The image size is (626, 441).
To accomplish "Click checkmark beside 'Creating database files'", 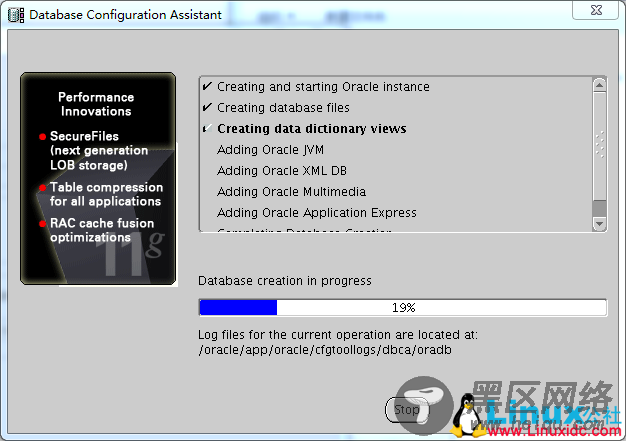I will 207,107.
